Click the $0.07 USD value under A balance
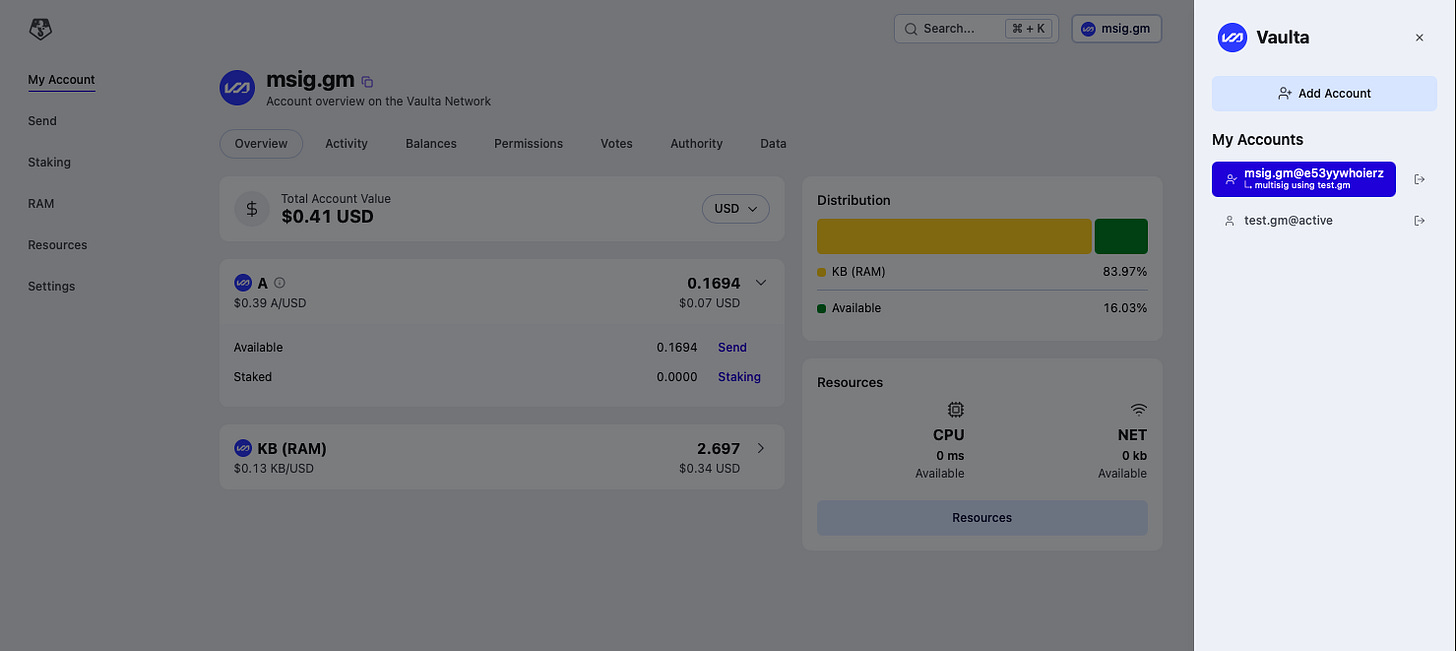 point(710,303)
